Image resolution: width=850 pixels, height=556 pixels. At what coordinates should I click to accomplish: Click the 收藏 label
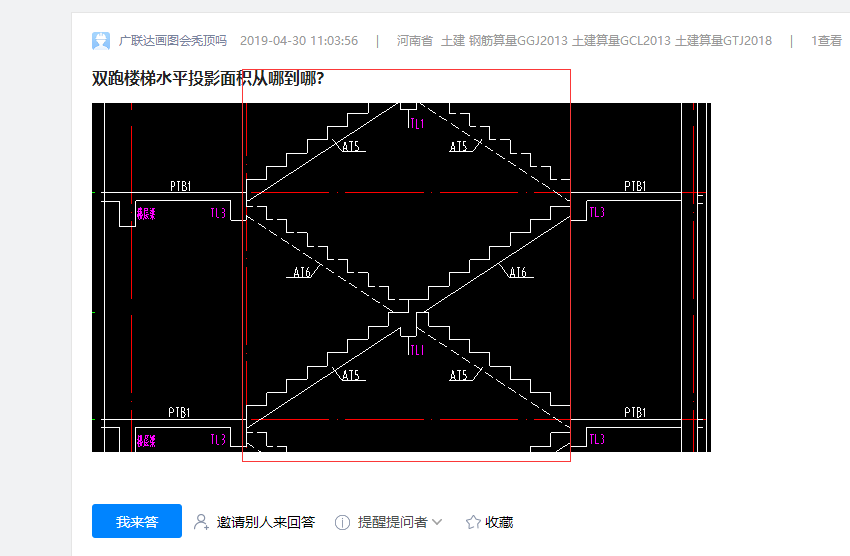(x=499, y=522)
